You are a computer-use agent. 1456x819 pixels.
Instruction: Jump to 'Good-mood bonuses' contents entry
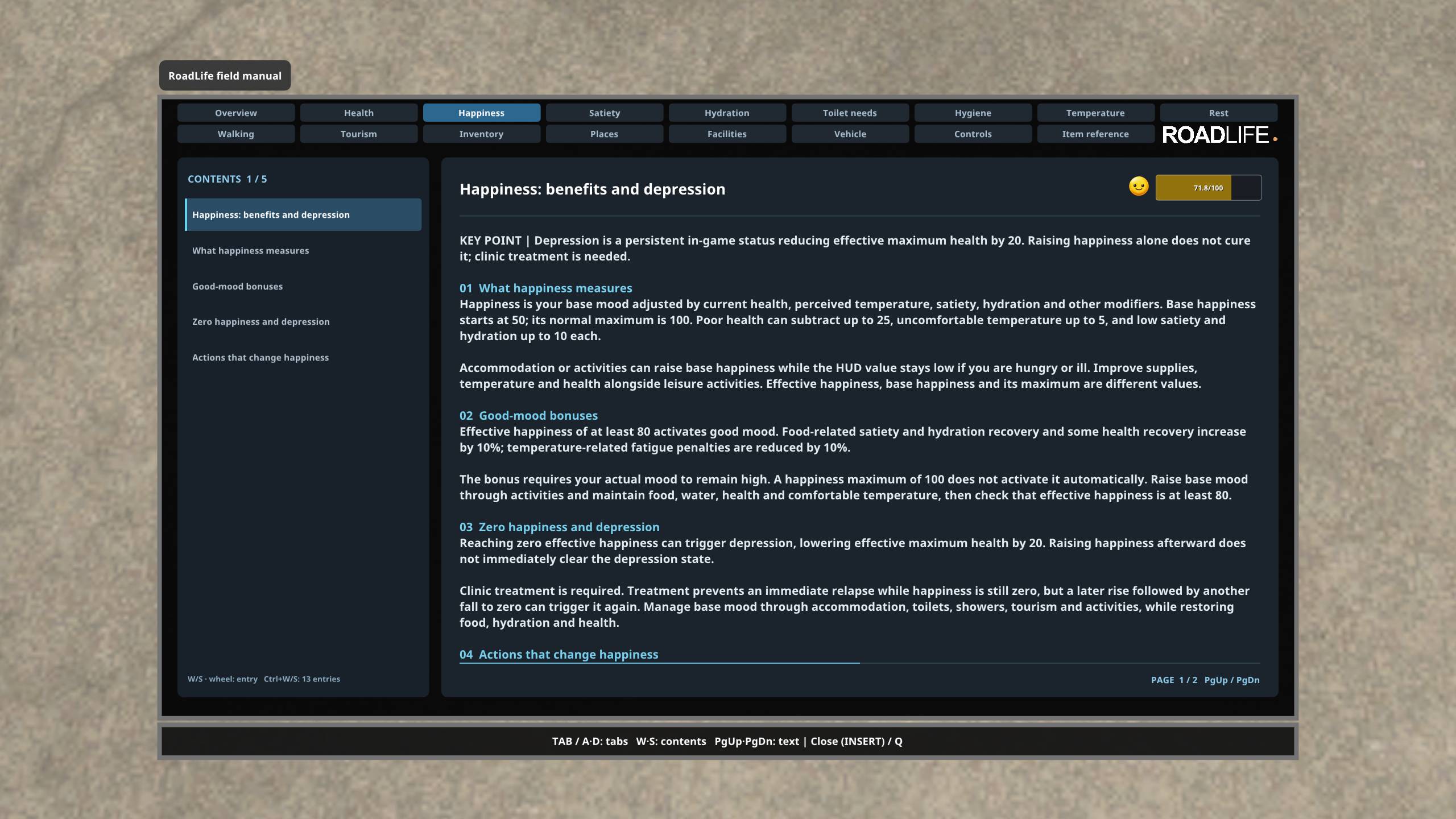pyautogui.click(x=303, y=286)
